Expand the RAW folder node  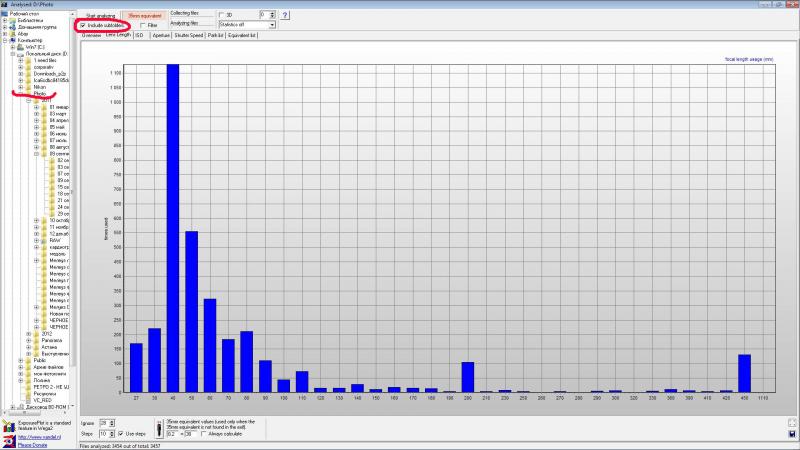[36, 240]
